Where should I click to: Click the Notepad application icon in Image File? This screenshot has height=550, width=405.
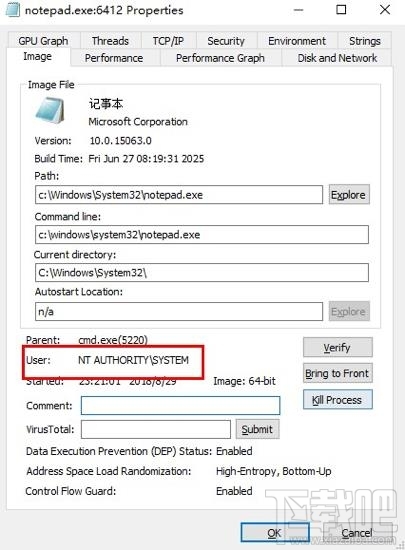[50, 110]
